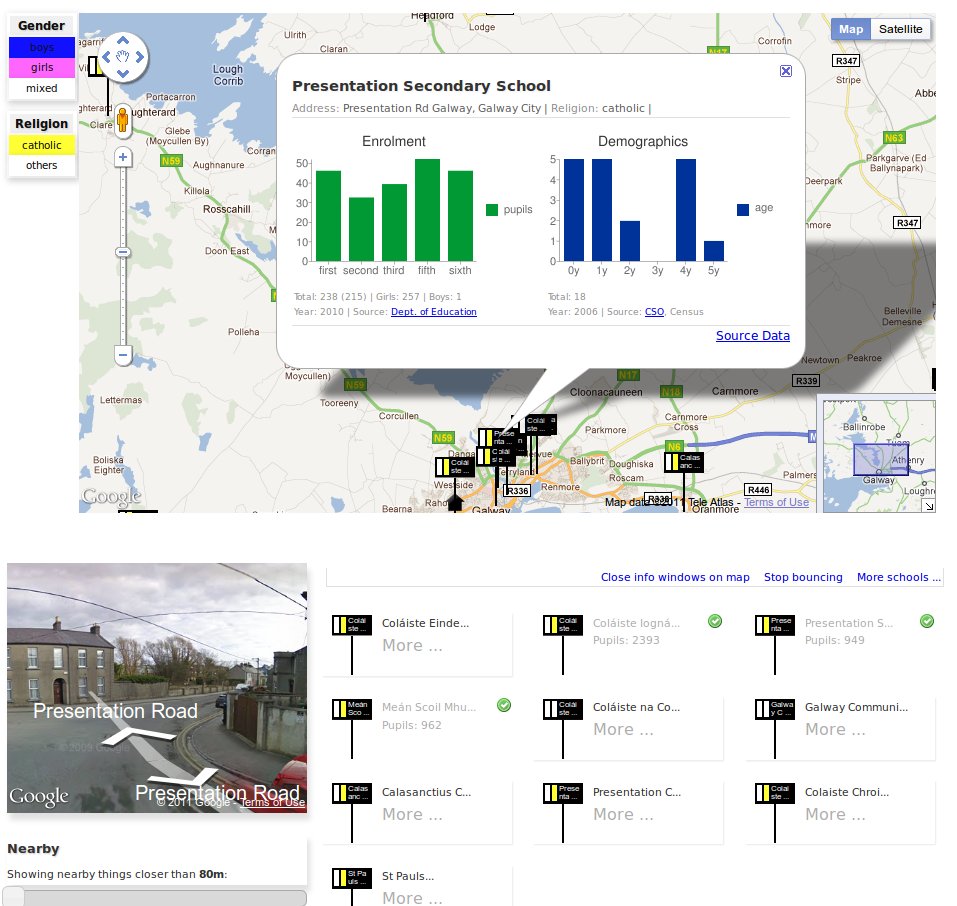
Task: Filter by girls in Gender legend
Action: click(x=42, y=67)
